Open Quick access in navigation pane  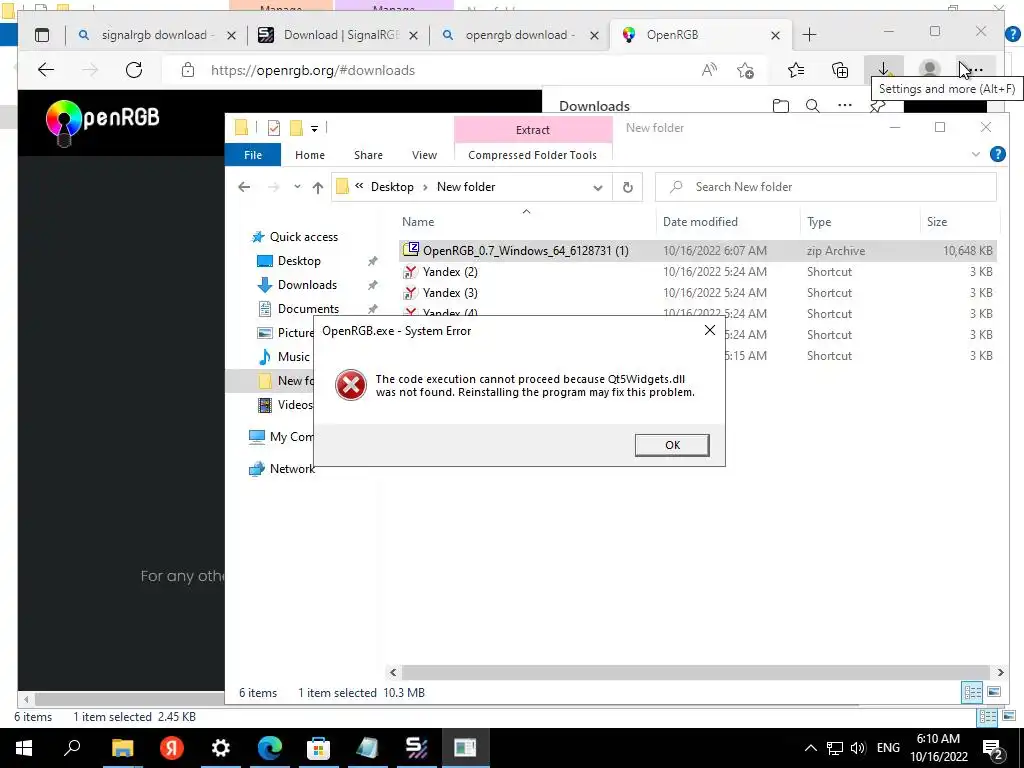pos(304,237)
